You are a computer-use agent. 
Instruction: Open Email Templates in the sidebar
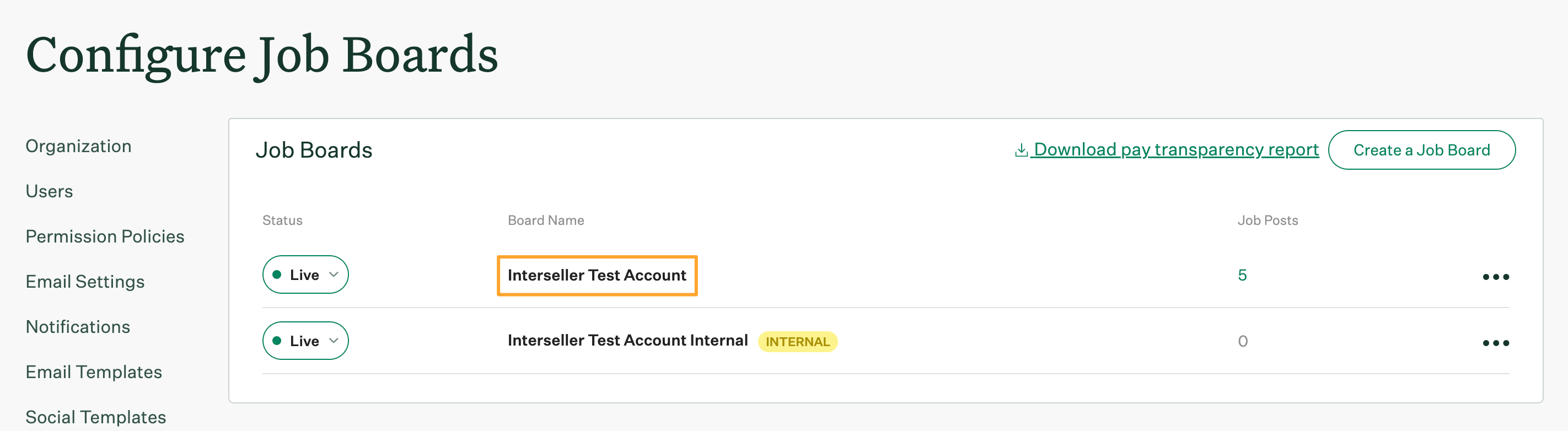click(94, 372)
